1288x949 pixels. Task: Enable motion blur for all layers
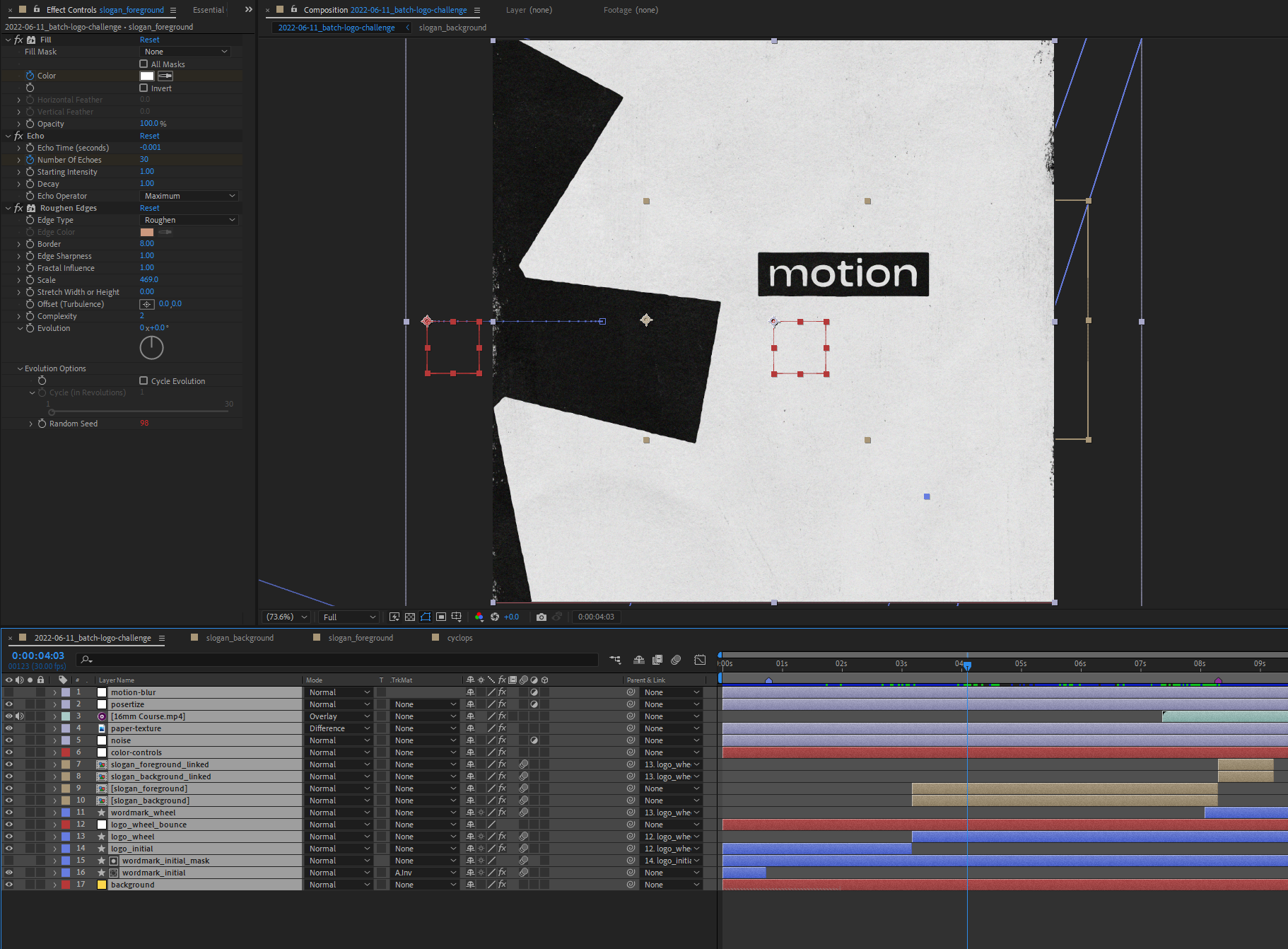(x=676, y=660)
